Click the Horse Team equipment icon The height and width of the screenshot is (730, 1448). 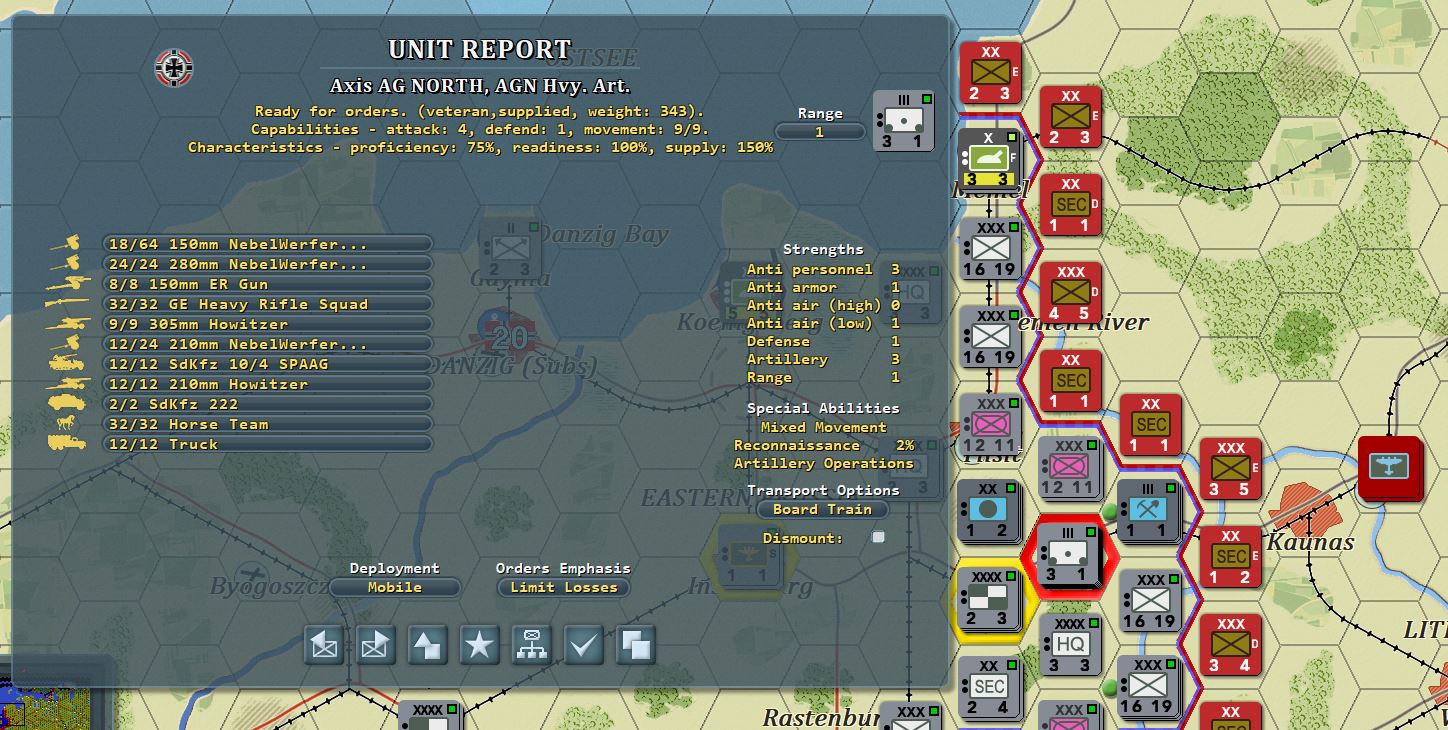coord(68,424)
